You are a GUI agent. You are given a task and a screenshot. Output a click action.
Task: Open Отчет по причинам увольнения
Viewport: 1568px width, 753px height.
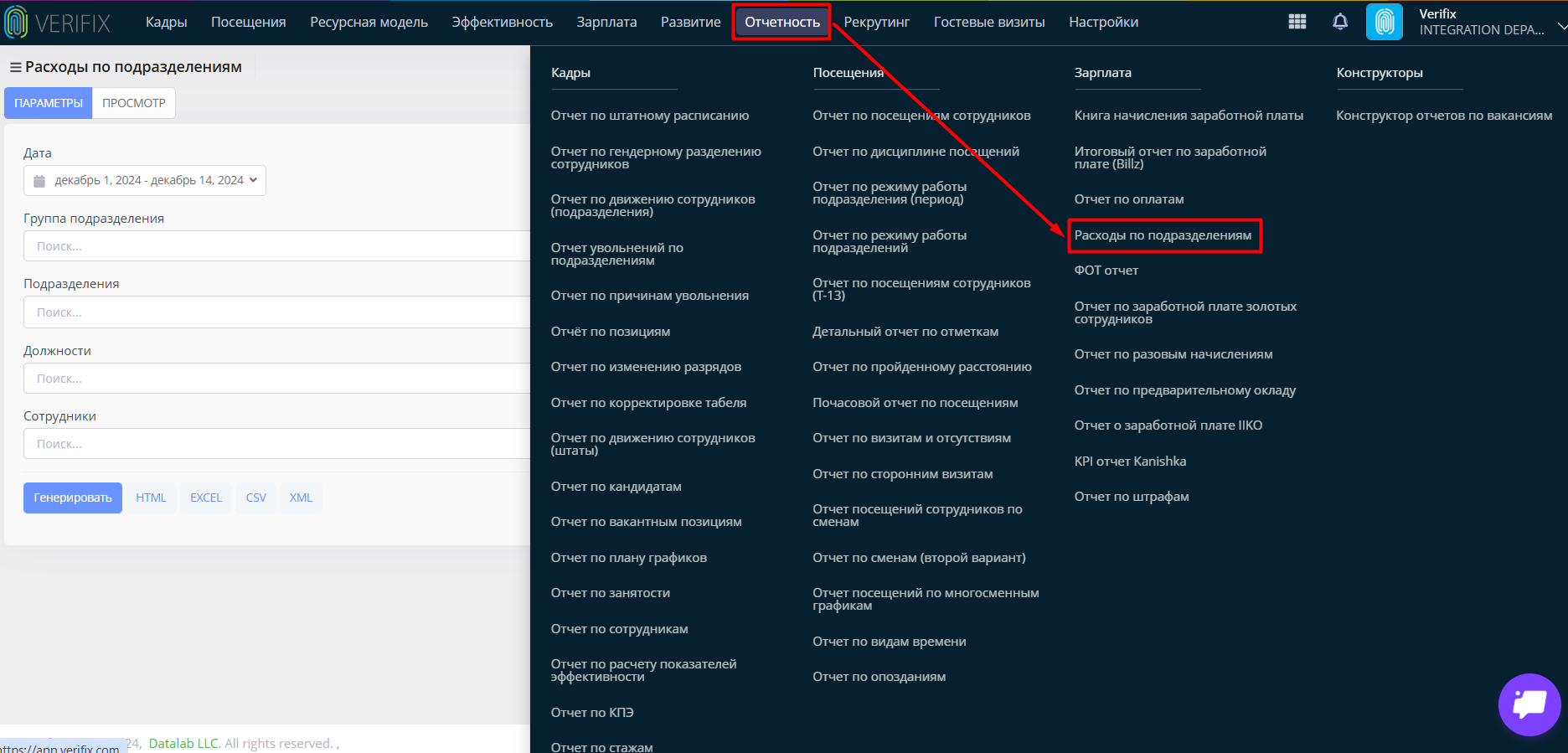coord(650,296)
